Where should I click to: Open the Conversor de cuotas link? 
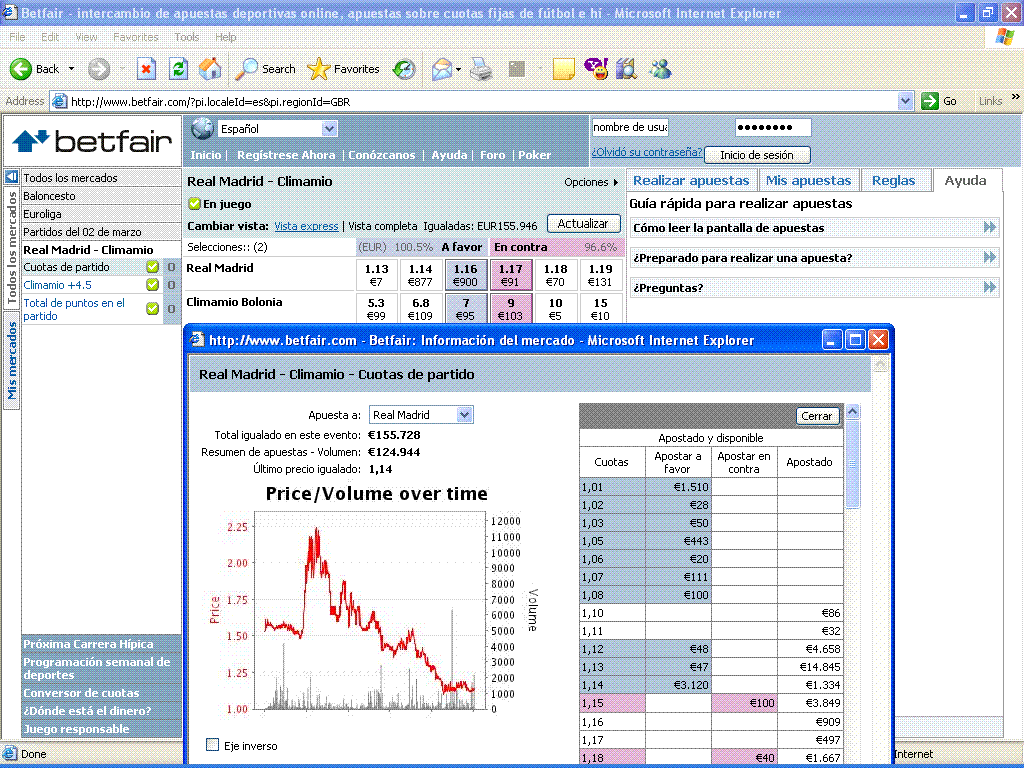(82, 692)
